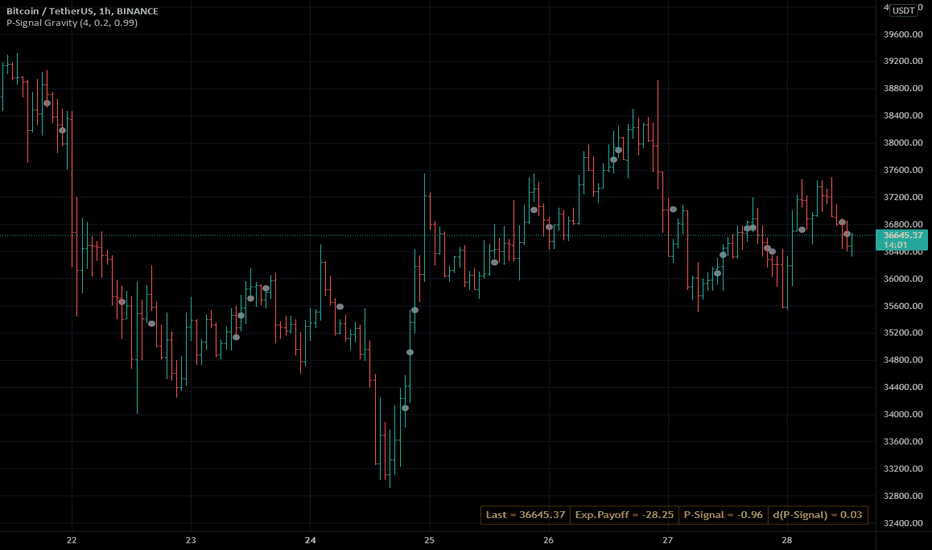Click the 34800.00 price axis label
This screenshot has height=550, width=932.
(x=903, y=360)
